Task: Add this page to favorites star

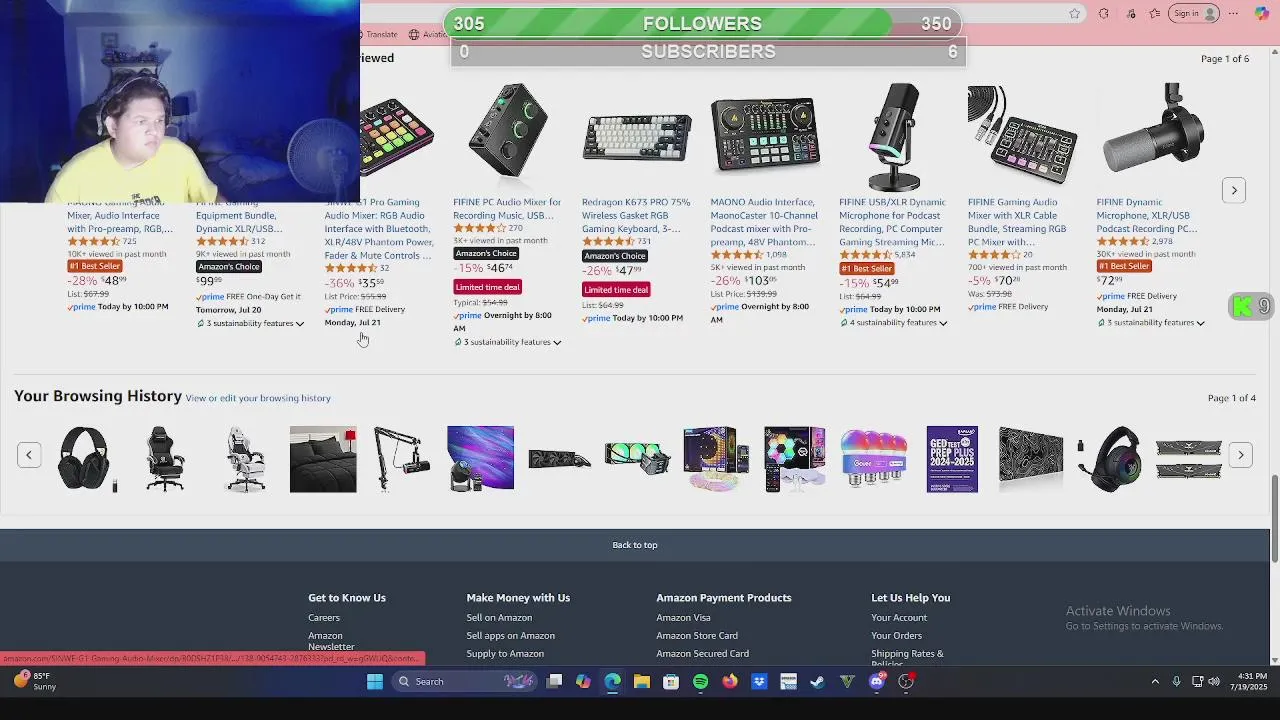Action: pyautogui.click(x=1075, y=13)
